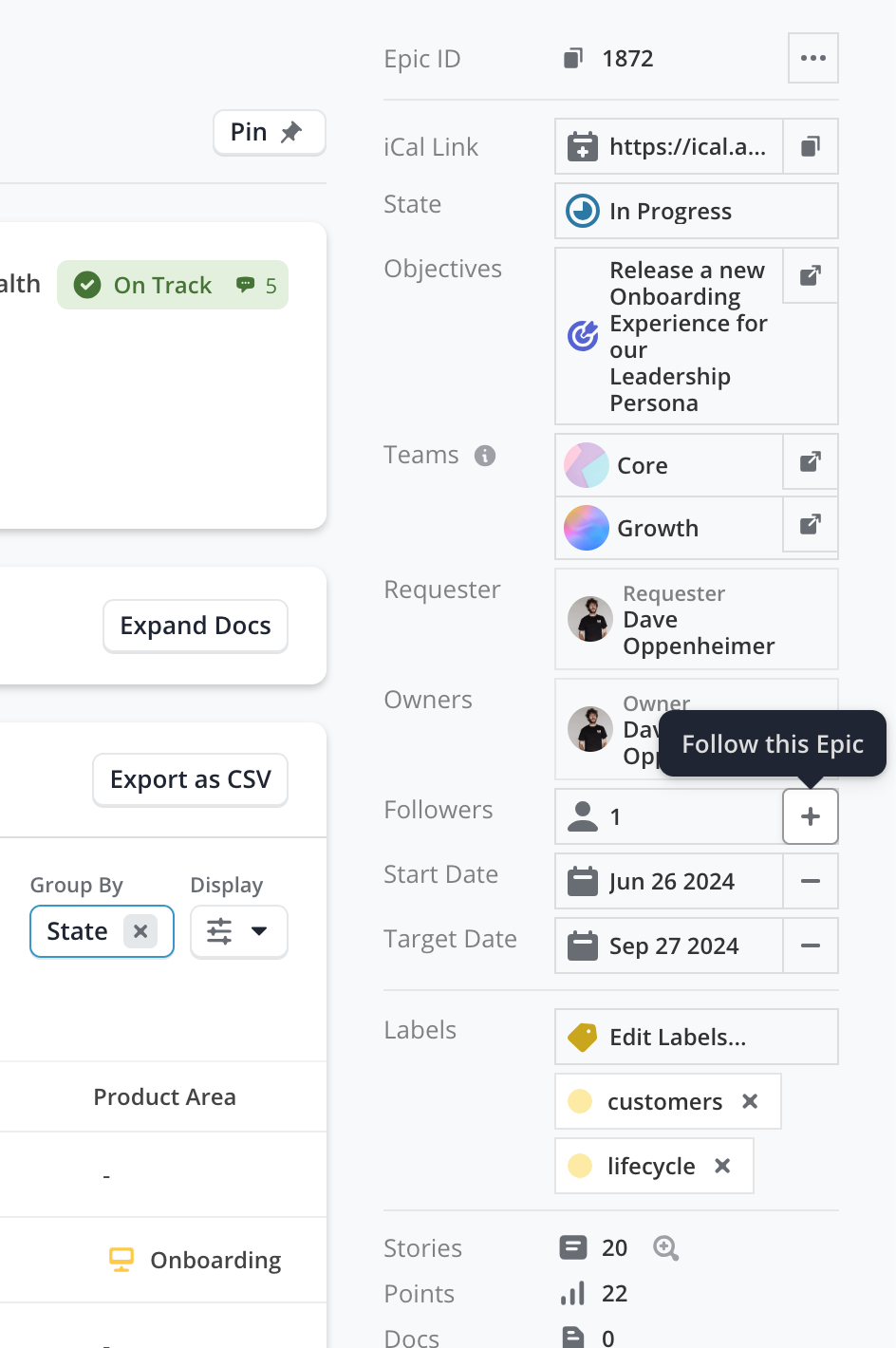The width and height of the screenshot is (896, 1348).
Task: Select the Product Area column header
Action: (165, 1097)
